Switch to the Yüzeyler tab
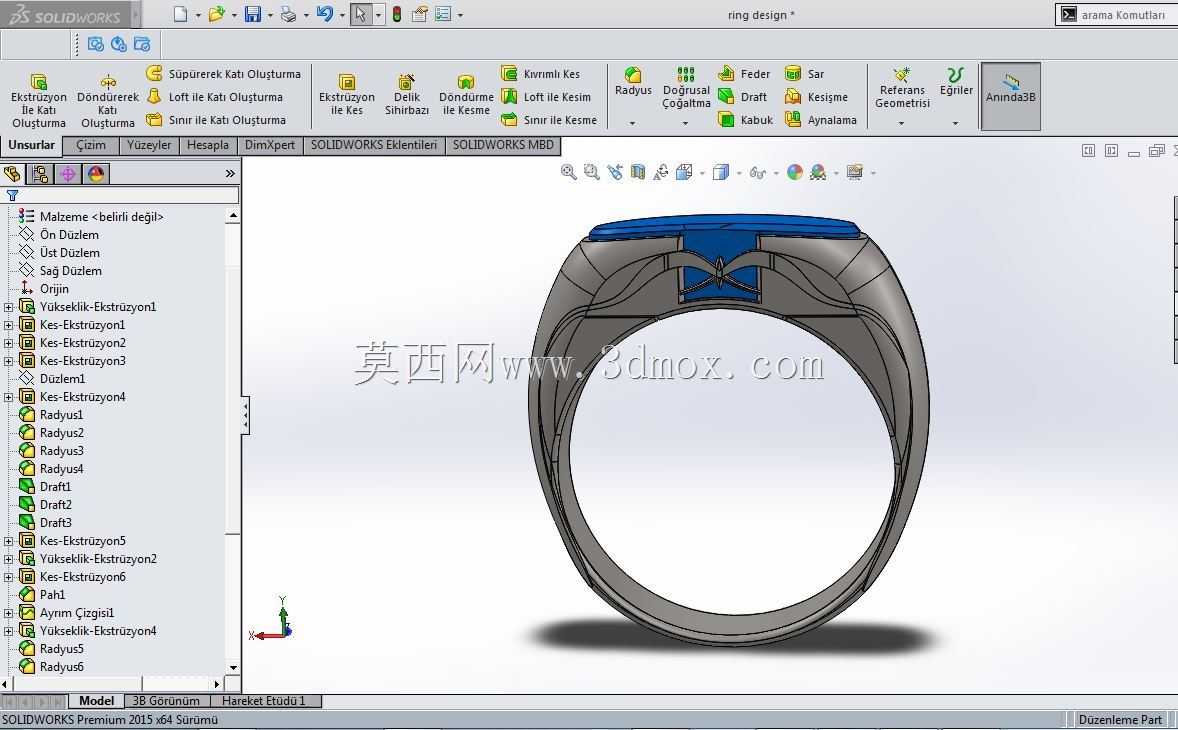The image size is (1178, 730). click(149, 145)
